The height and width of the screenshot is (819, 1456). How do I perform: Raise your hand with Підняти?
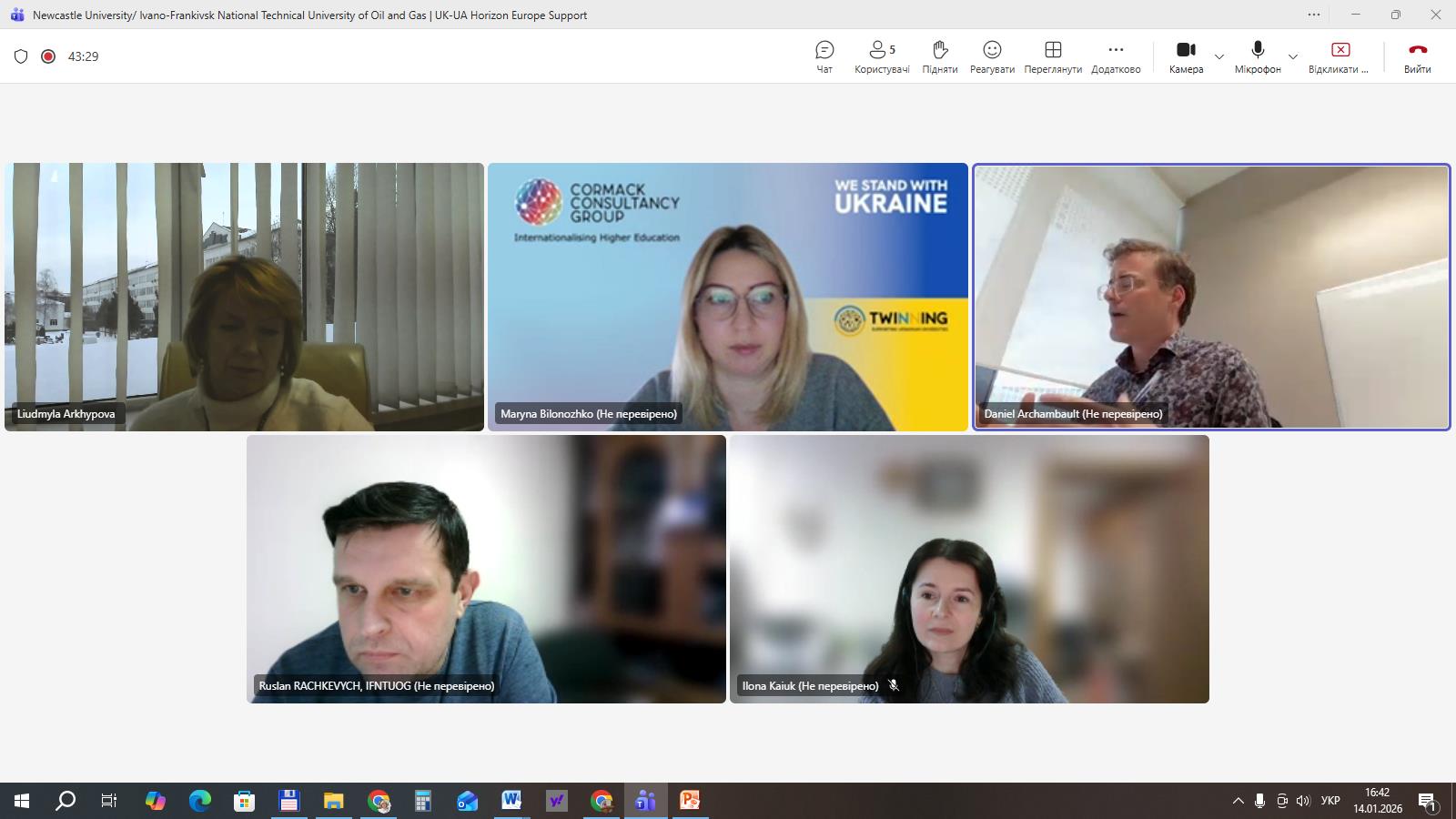click(939, 56)
